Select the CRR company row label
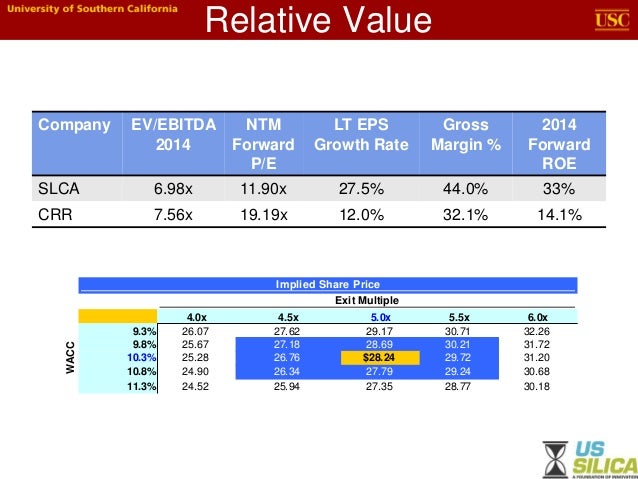The height and width of the screenshot is (479, 638). point(55,214)
